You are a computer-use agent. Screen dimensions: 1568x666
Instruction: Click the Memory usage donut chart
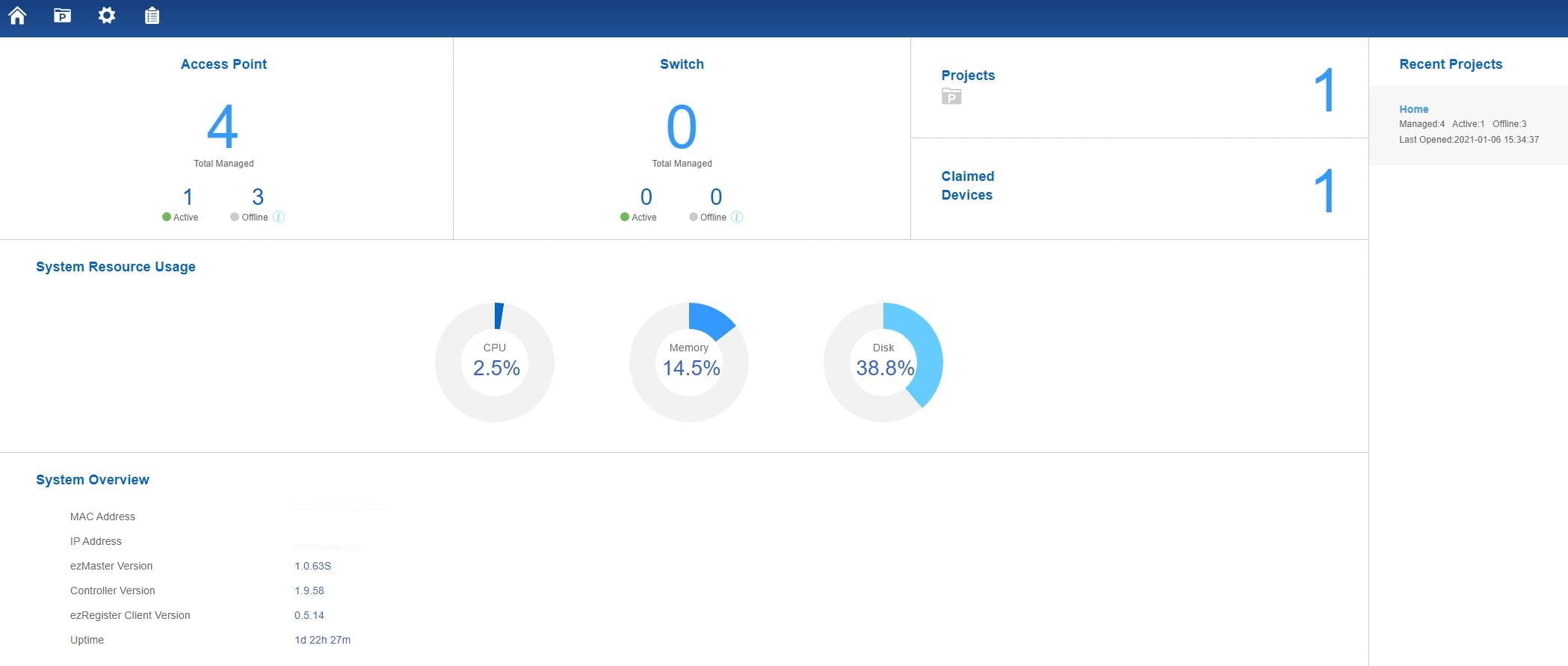pos(689,363)
